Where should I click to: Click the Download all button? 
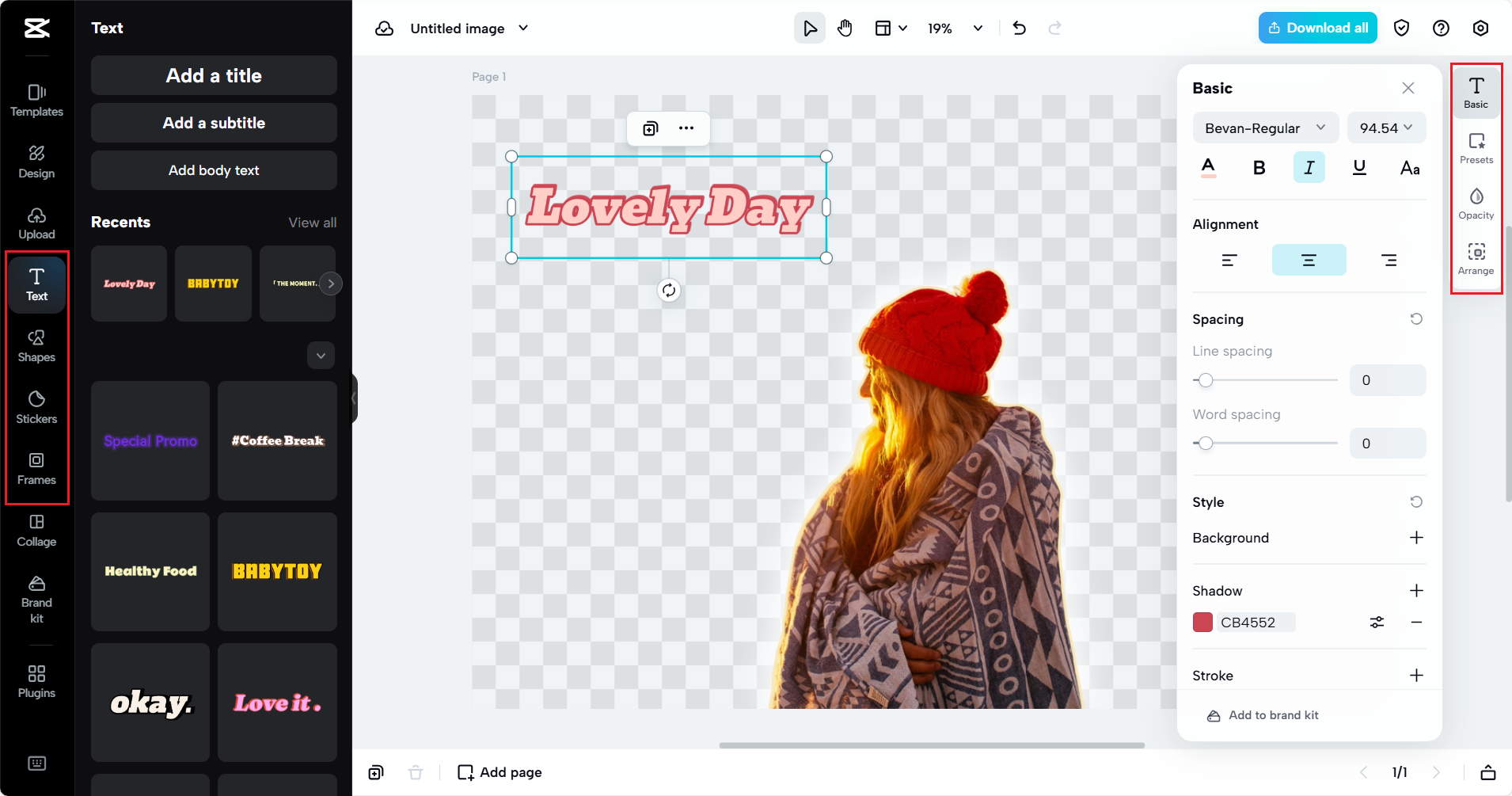pyautogui.click(x=1316, y=28)
